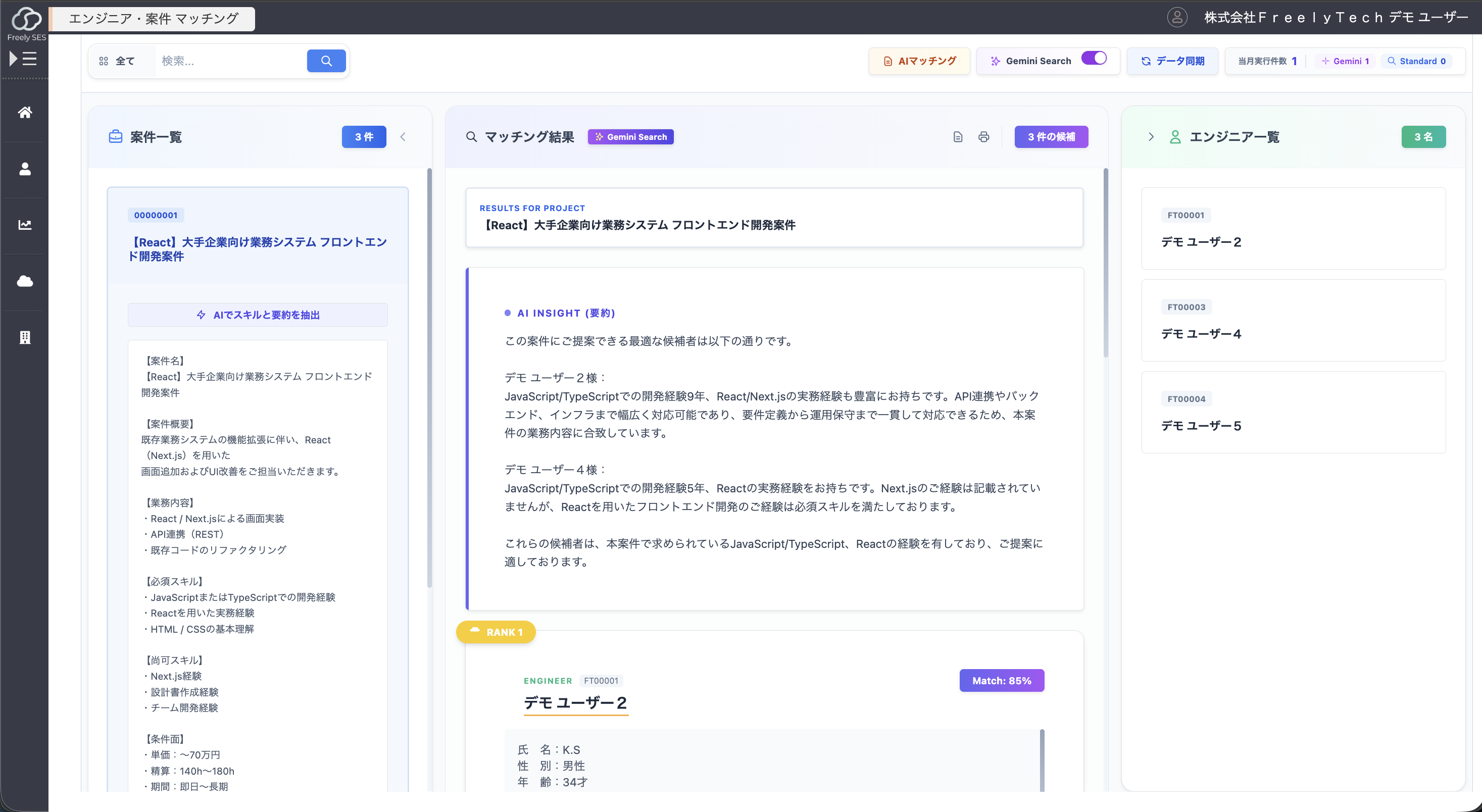The height and width of the screenshot is (812, 1482).
Task: Select the company building icon in the sidebar
Action: coord(25,337)
